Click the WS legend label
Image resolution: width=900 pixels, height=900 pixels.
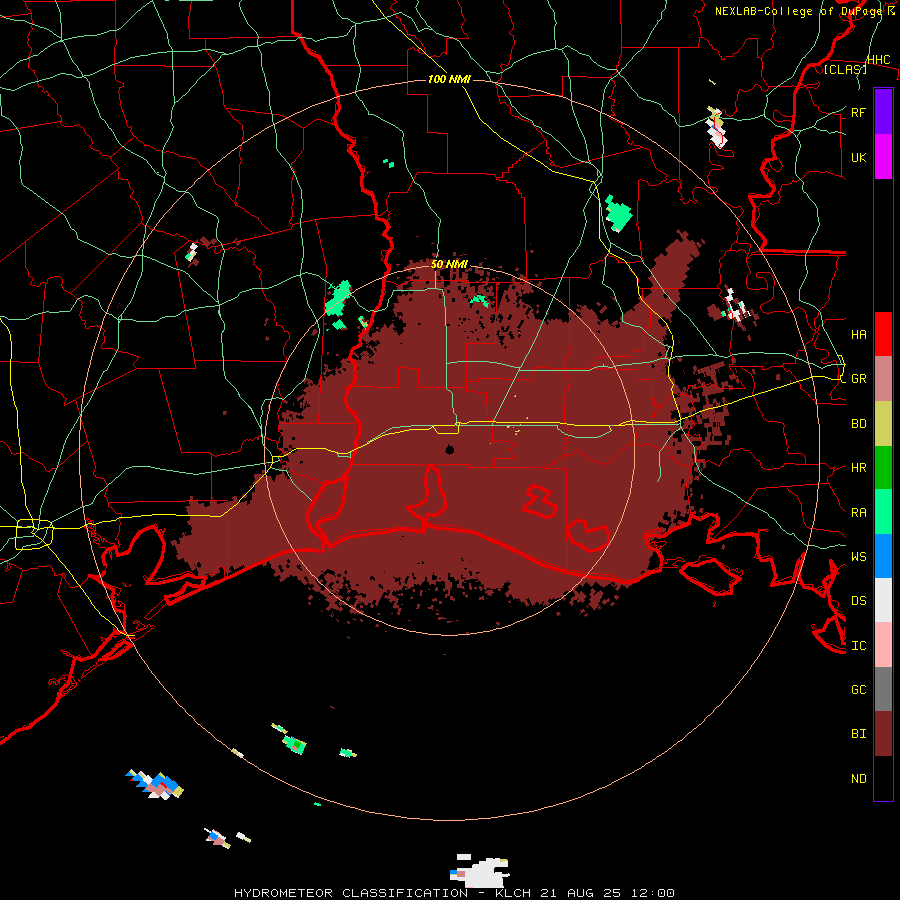coord(858,556)
